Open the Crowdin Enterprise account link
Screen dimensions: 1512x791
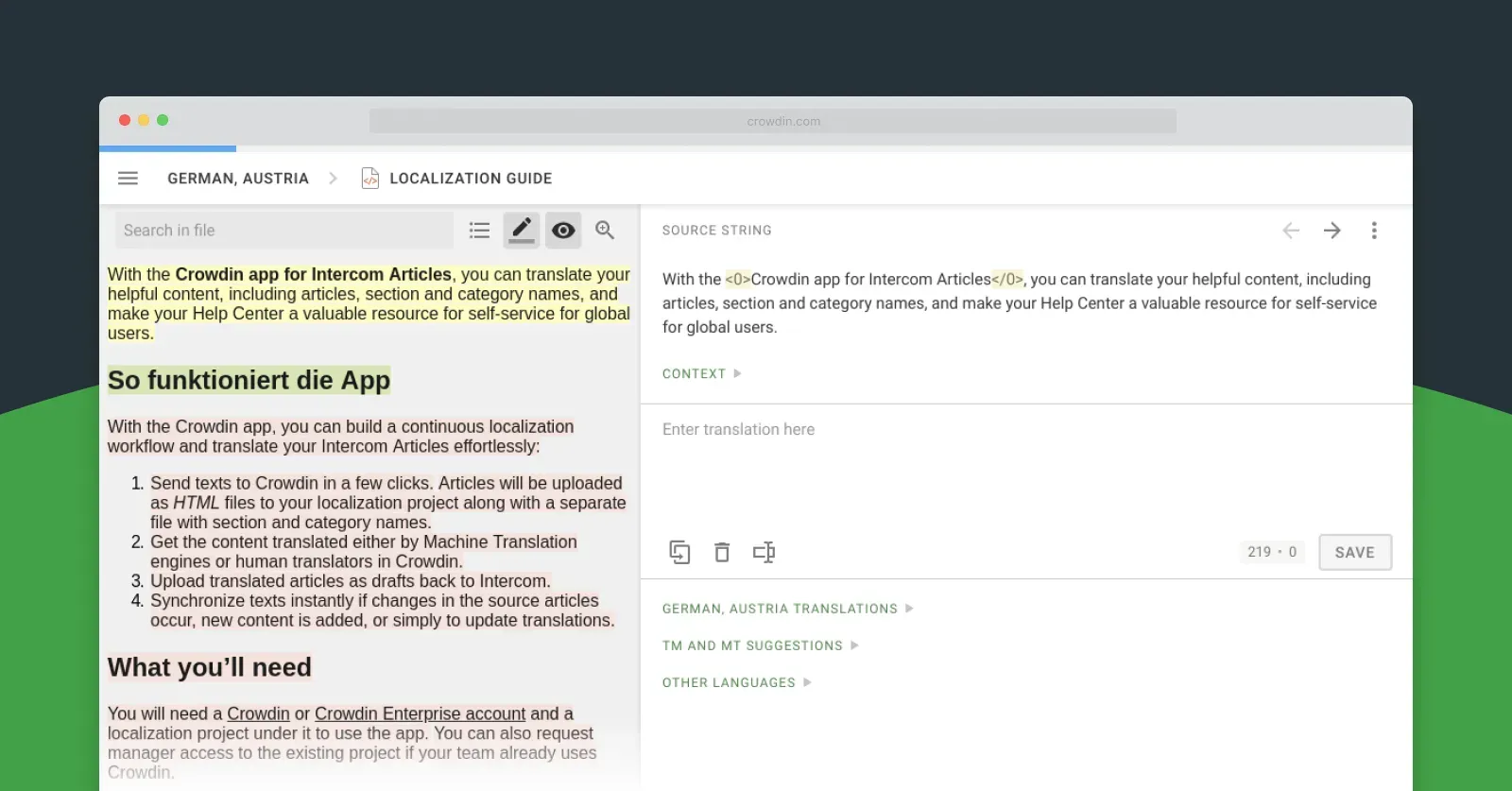pos(420,714)
